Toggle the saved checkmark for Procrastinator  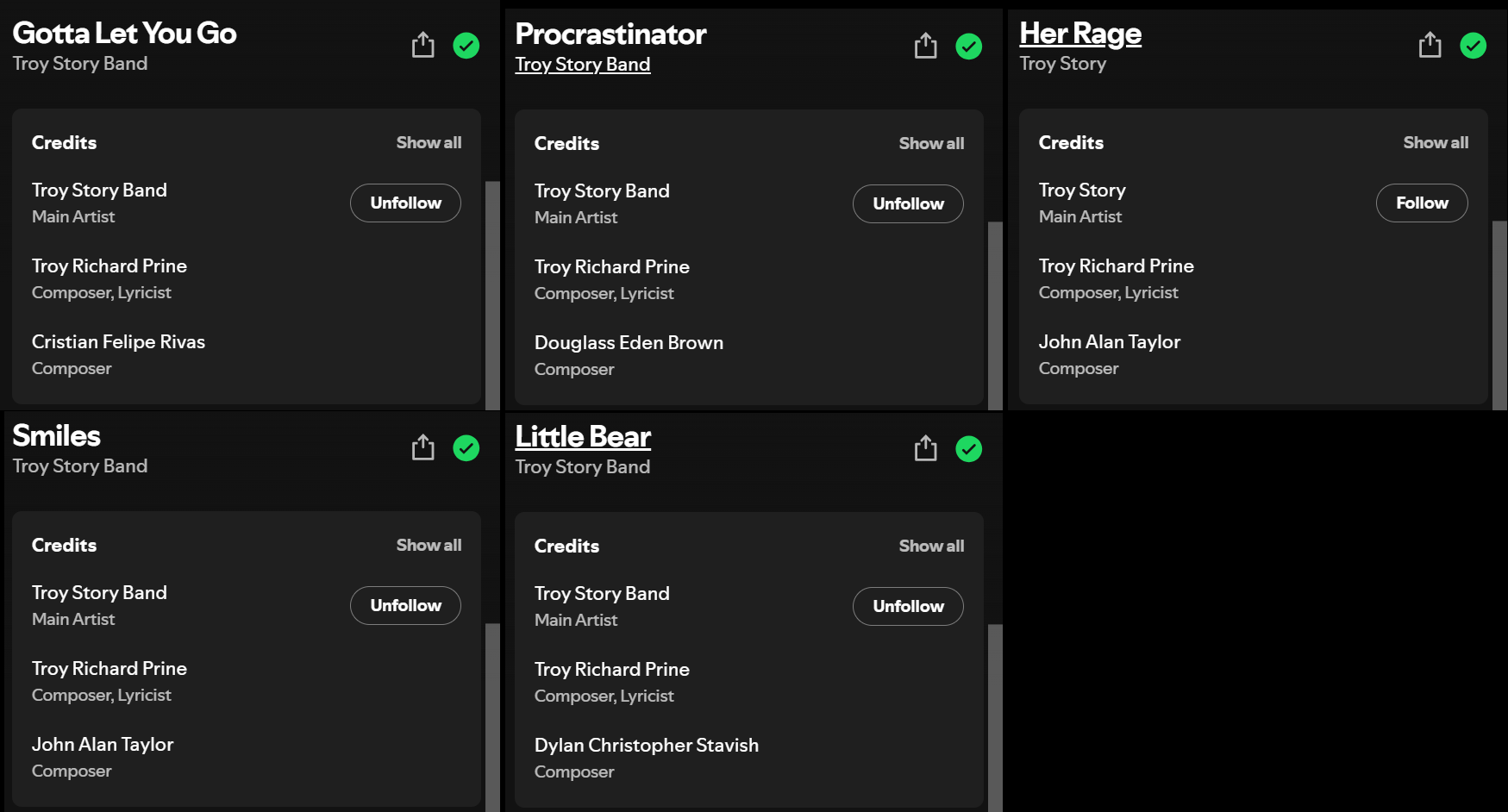coord(969,46)
